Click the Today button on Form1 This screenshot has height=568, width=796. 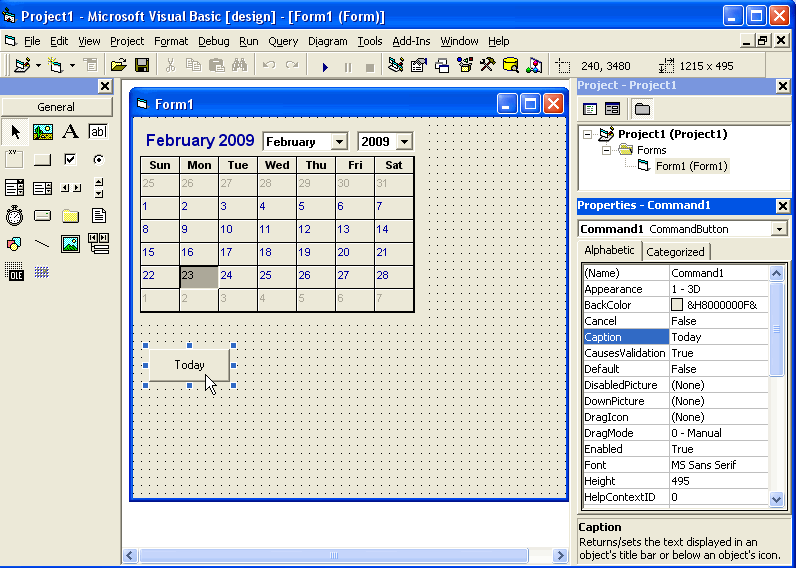(x=189, y=365)
